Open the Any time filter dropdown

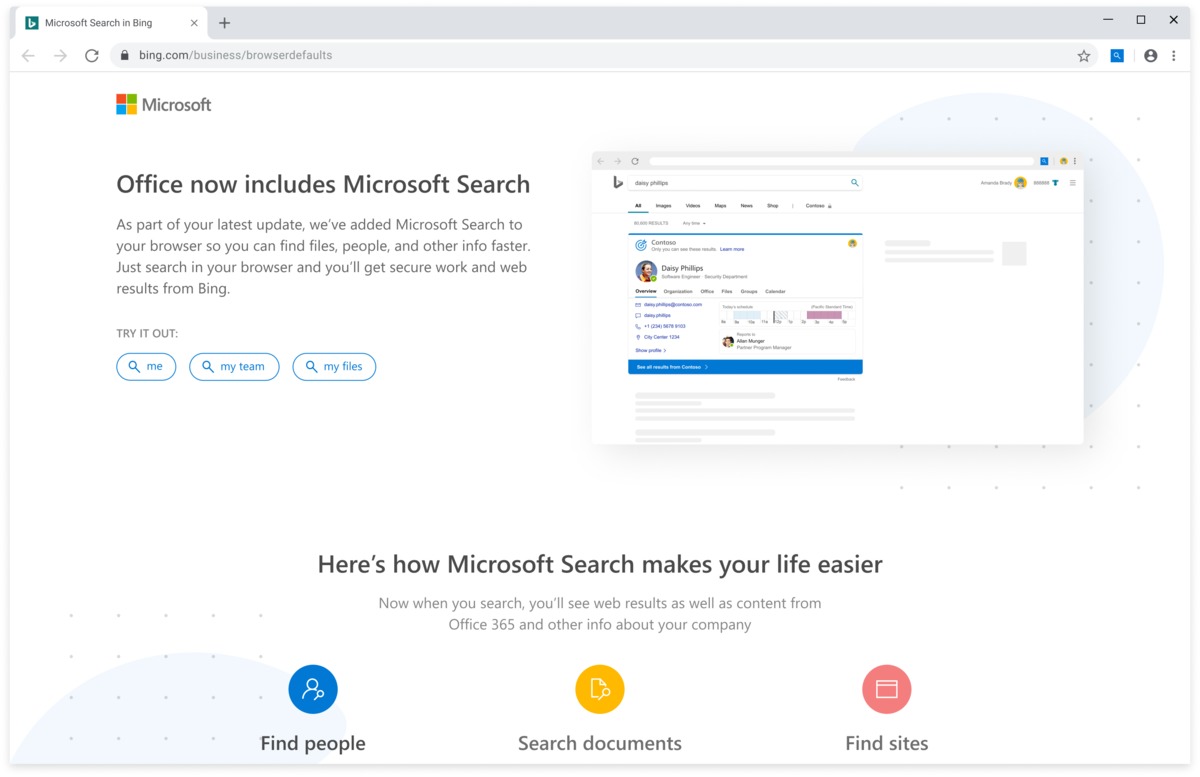(x=693, y=223)
